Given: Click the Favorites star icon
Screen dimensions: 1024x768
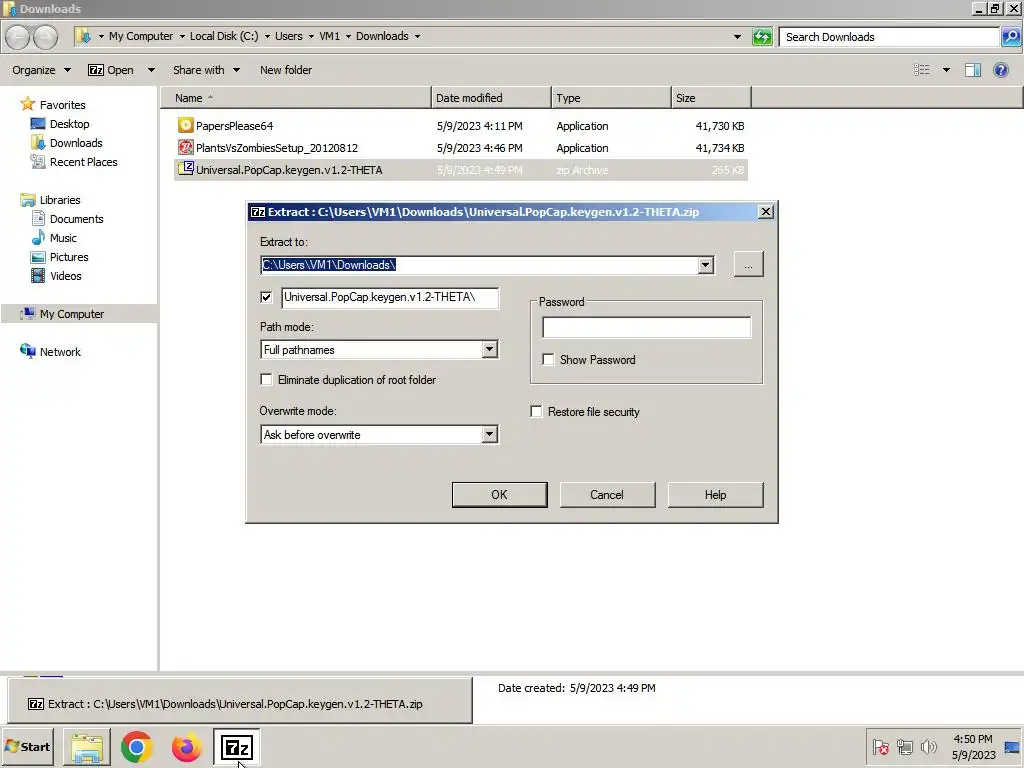Looking at the screenshot, I should [27, 104].
